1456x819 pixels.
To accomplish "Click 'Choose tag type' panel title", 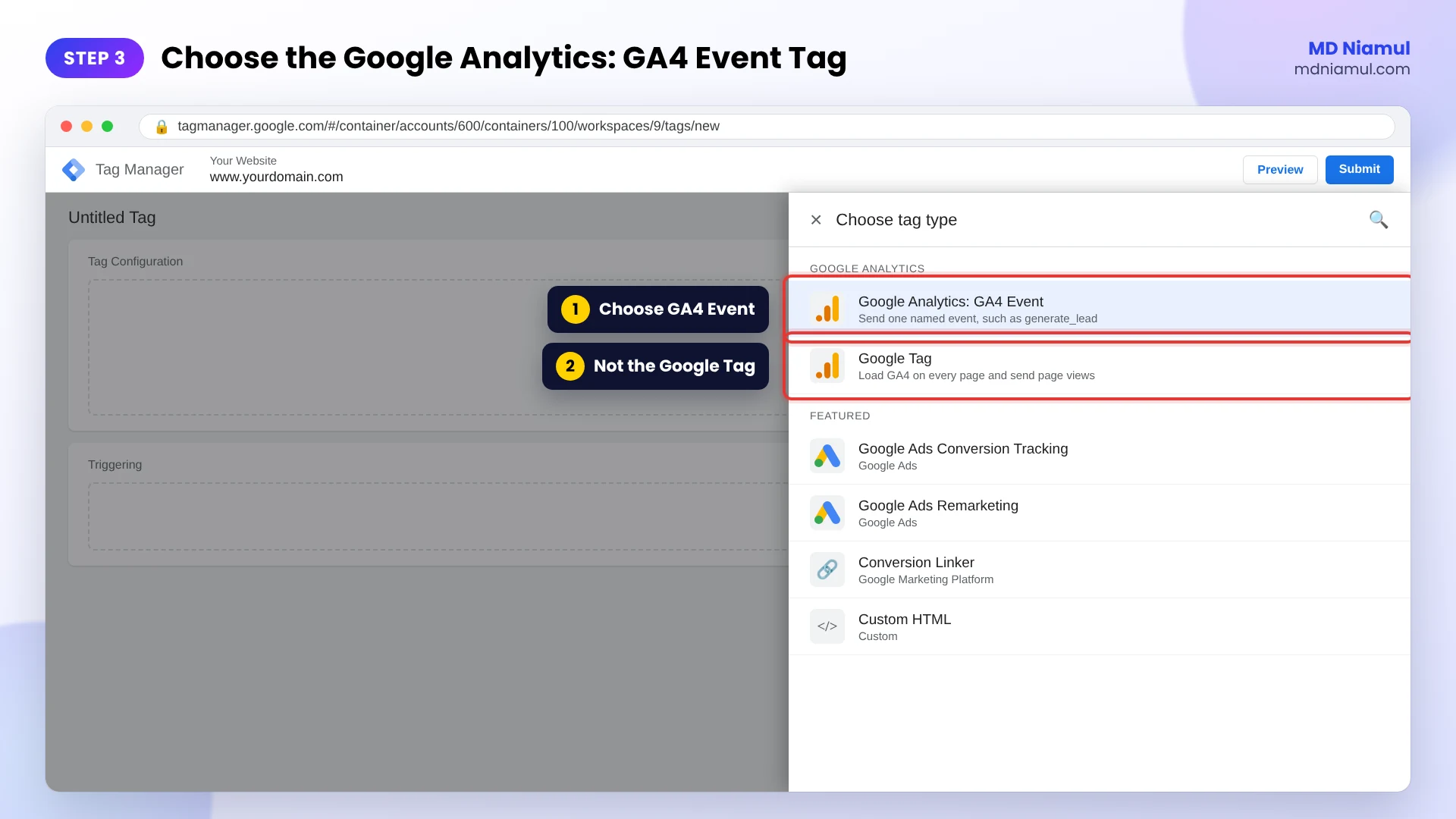I will point(896,220).
